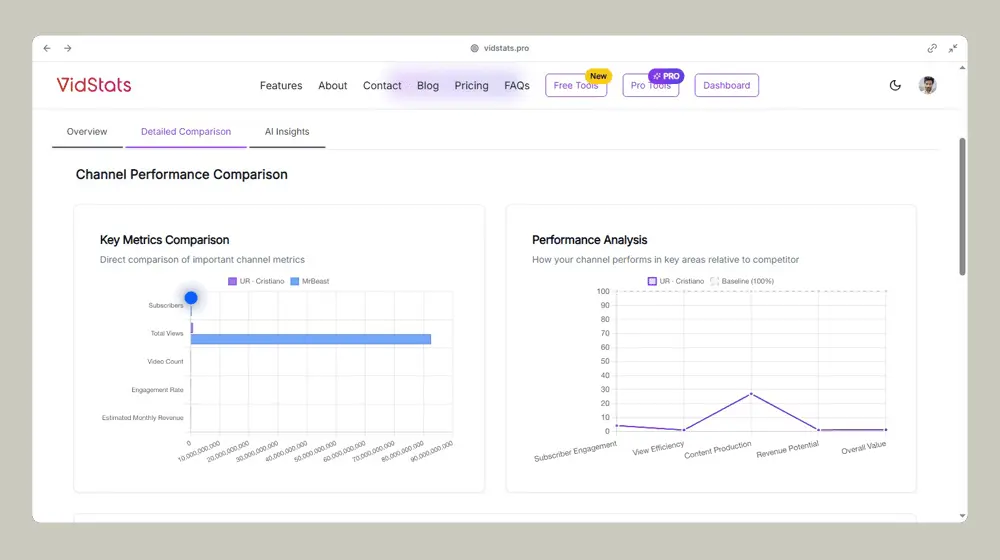1000x560 pixels.
Task: Click the VidStats logo
Action: (x=94, y=85)
